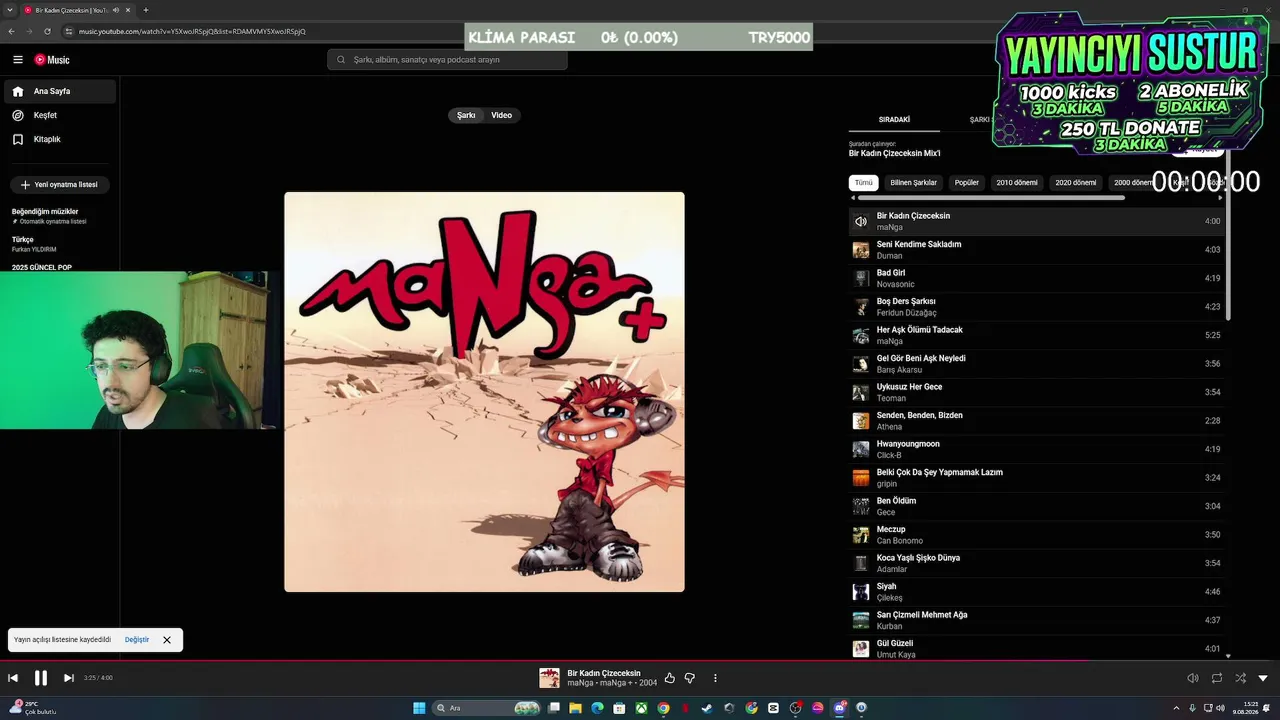The width and height of the screenshot is (1280, 720).
Task: Click the mini album thumbnail in player bar
Action: [x=549, y=678]
